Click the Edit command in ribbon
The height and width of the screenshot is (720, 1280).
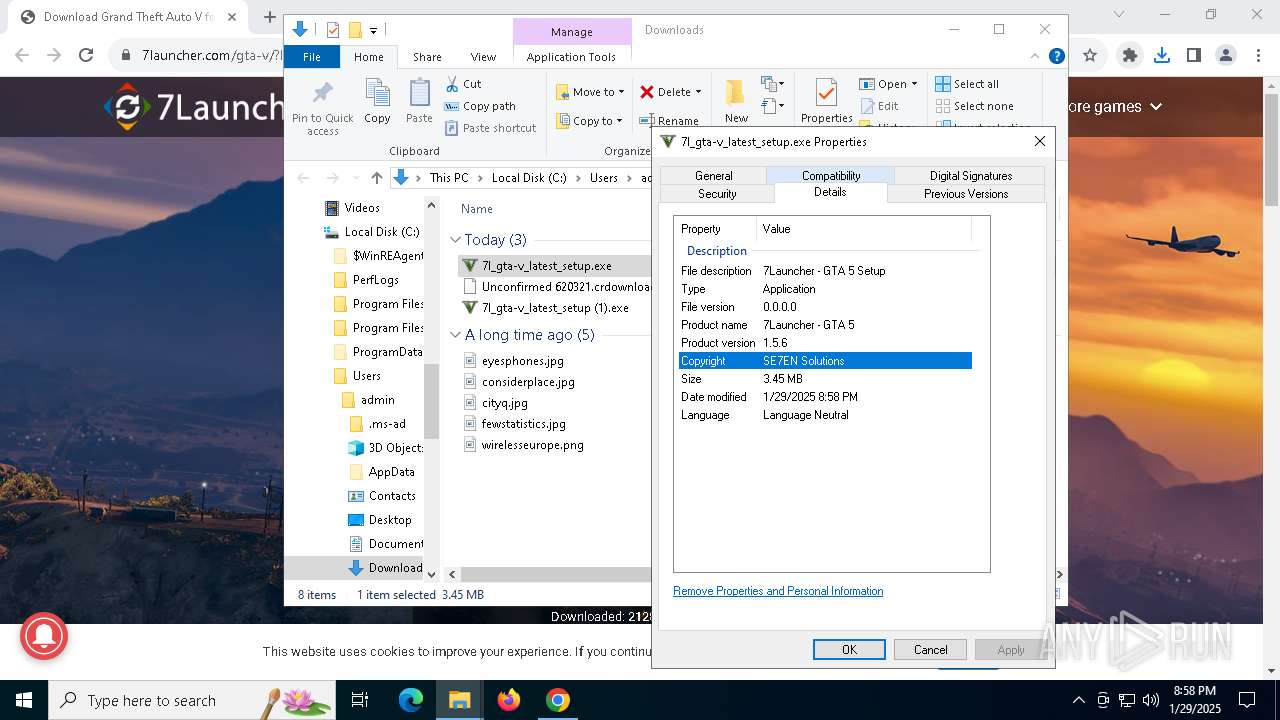pyautogui.click(x=878, y=106)
